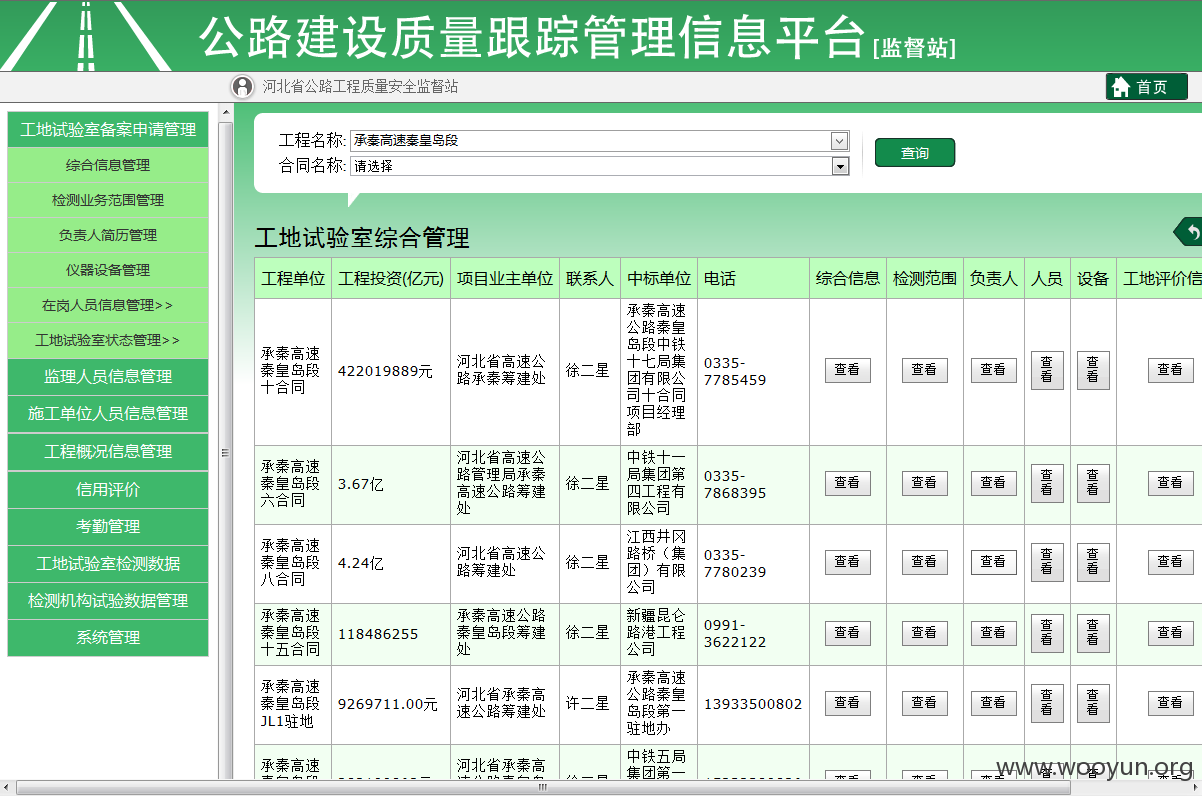Expand 工地试验室状态管理>> item
Screen dimensions: 1202x796
click(108, 340)
